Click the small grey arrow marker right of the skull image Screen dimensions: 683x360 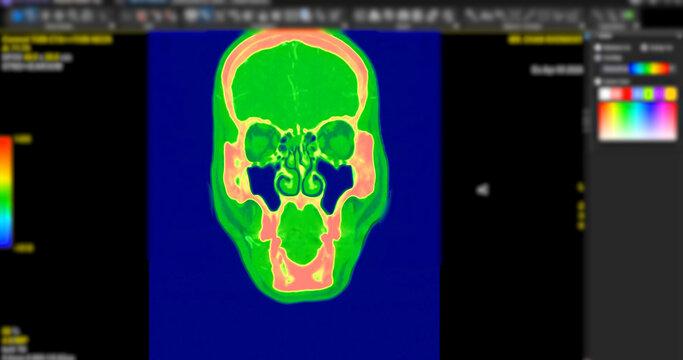(x=482, y=190)
